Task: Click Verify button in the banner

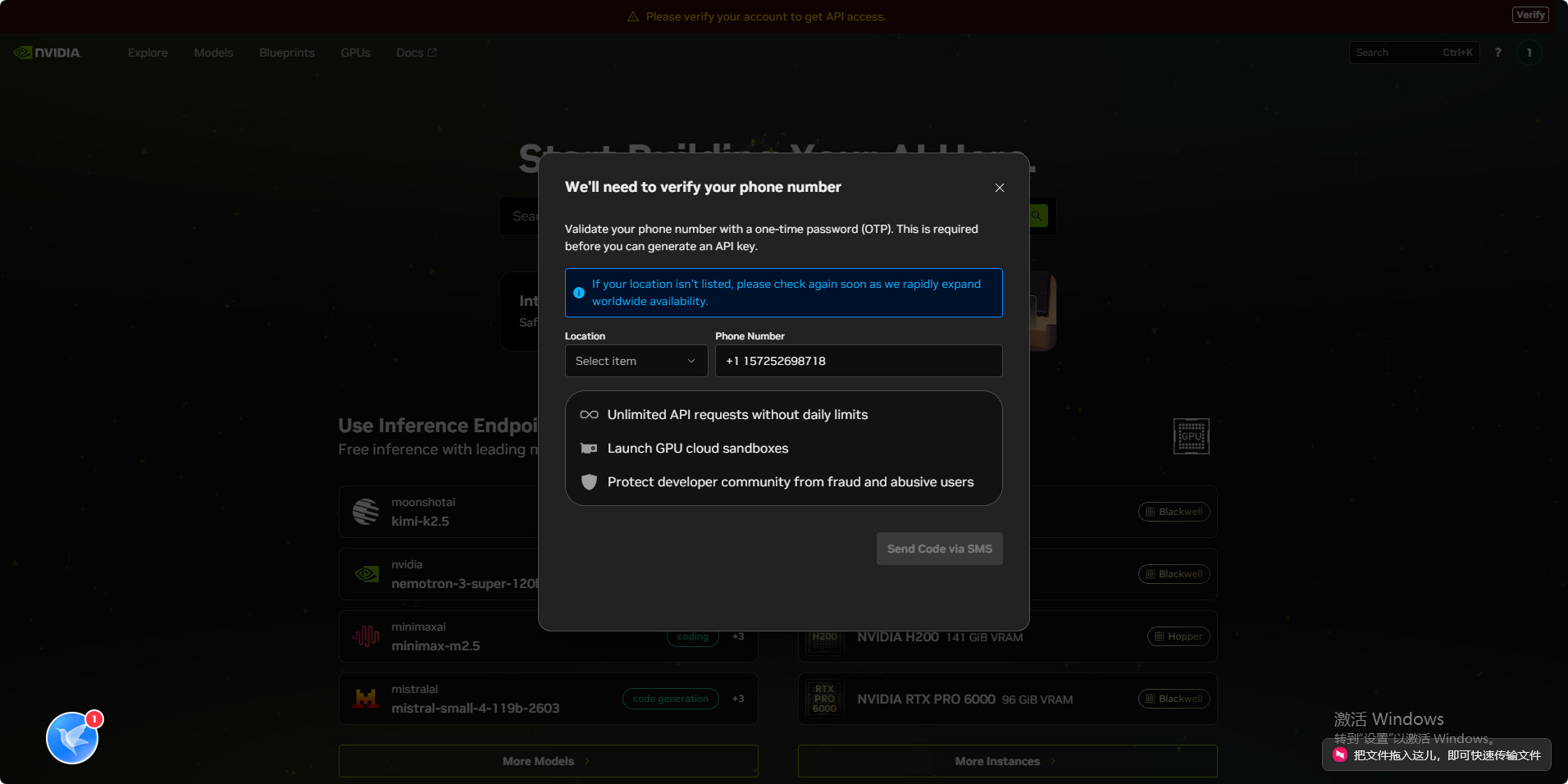Action: pyautogui.click(x=1529, y=15)
